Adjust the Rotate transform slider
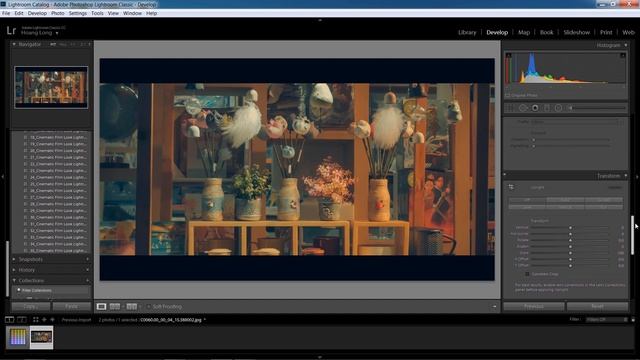 570,240
